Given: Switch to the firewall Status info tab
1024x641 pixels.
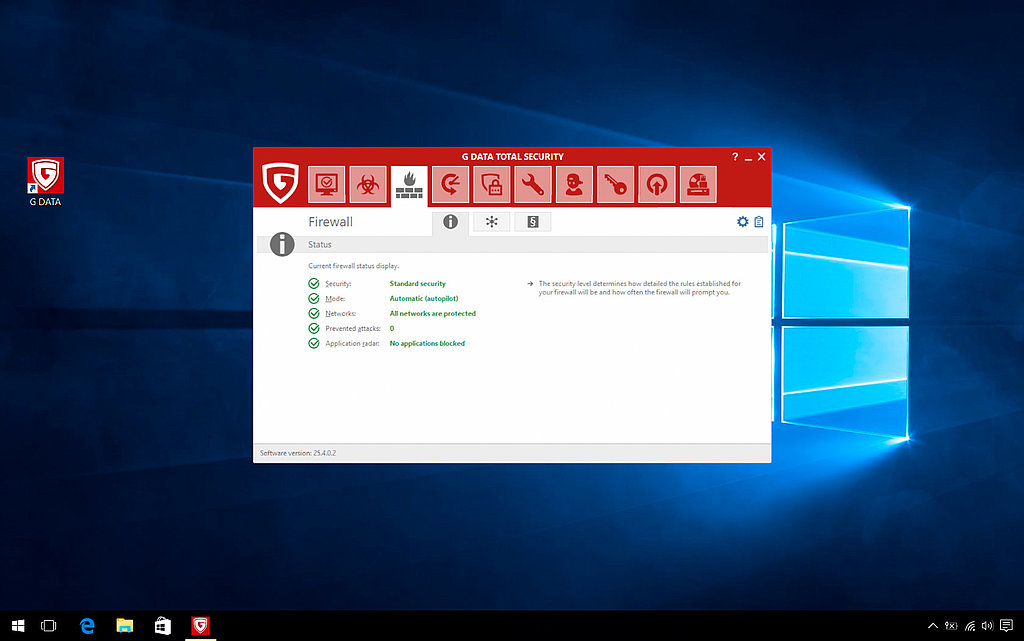Looking at the screenshot, I should coord(450,222).
